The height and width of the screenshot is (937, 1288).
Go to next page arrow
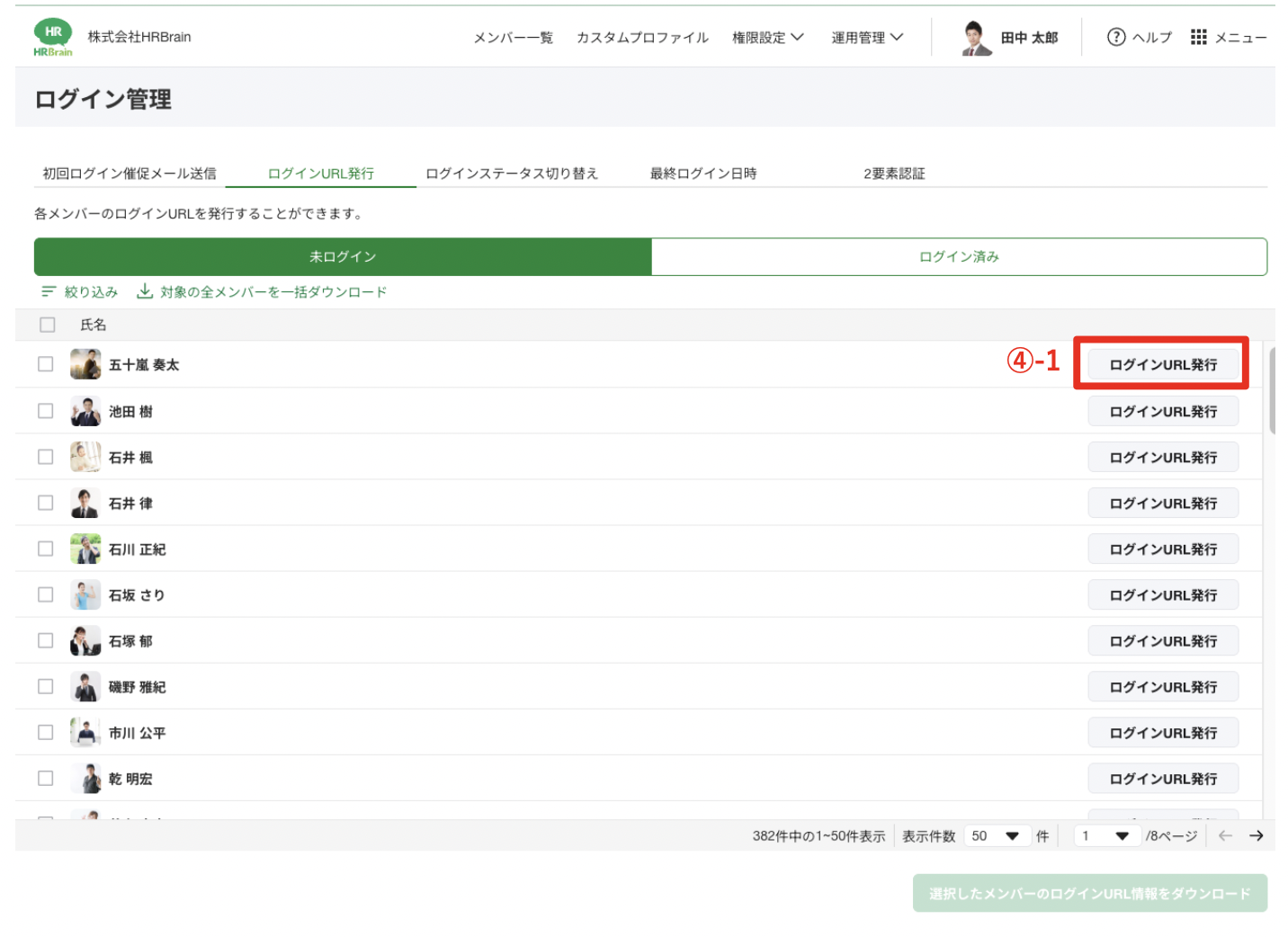[1256, 836]
